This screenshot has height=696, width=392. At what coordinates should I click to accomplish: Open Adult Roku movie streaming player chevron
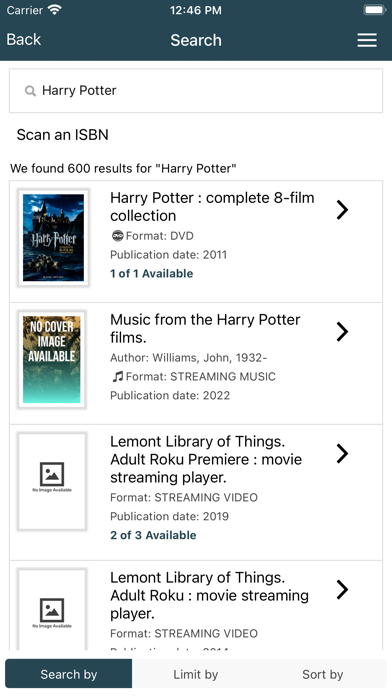point(342,589)
